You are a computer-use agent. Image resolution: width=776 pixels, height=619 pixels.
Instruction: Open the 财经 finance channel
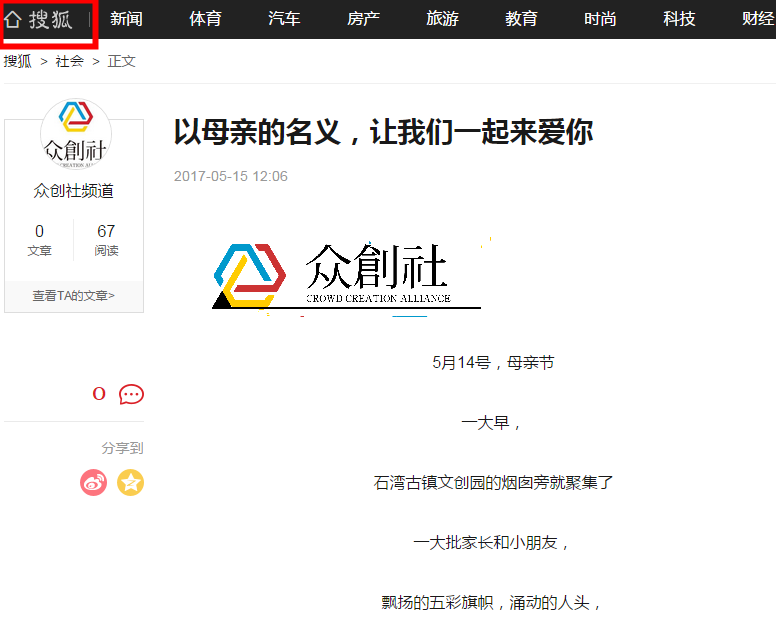[x=758, y=19]
